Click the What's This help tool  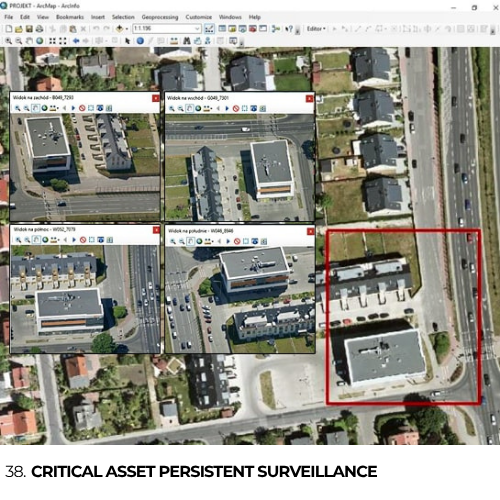[289, 29]
